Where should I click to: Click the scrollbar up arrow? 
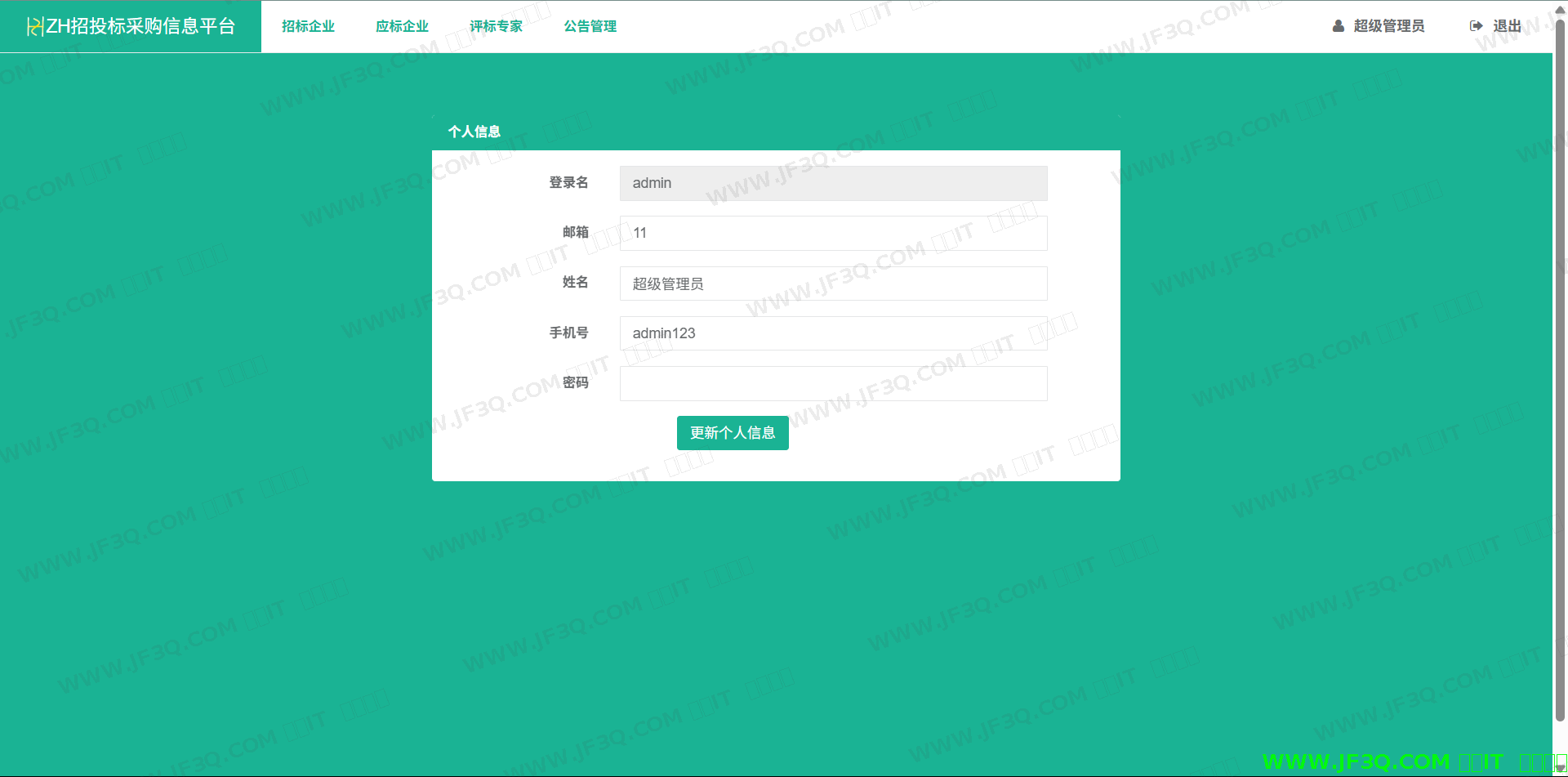(x=1560, y=7)
